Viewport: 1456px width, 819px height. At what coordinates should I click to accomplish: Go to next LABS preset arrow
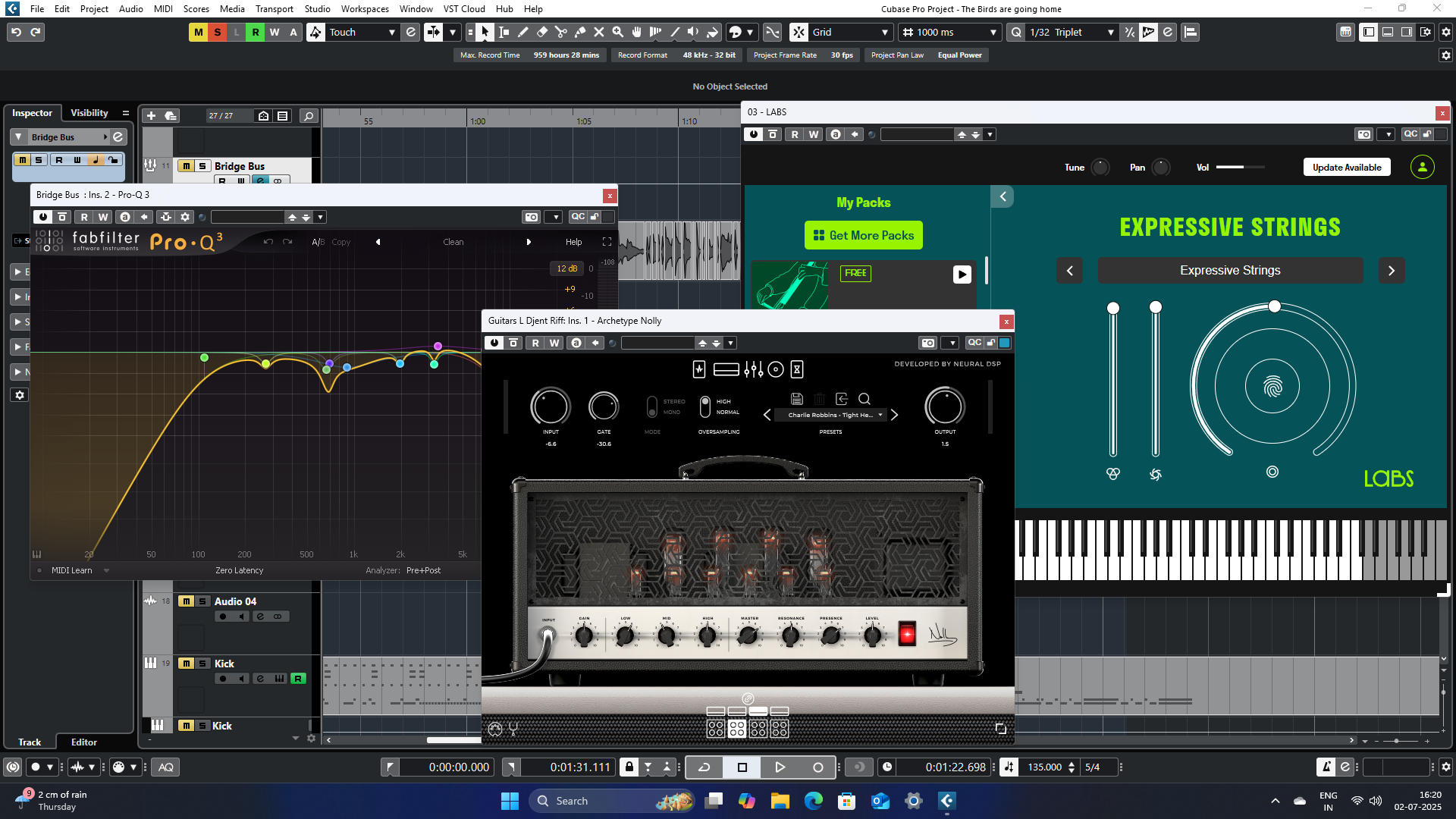[1392, 270]
